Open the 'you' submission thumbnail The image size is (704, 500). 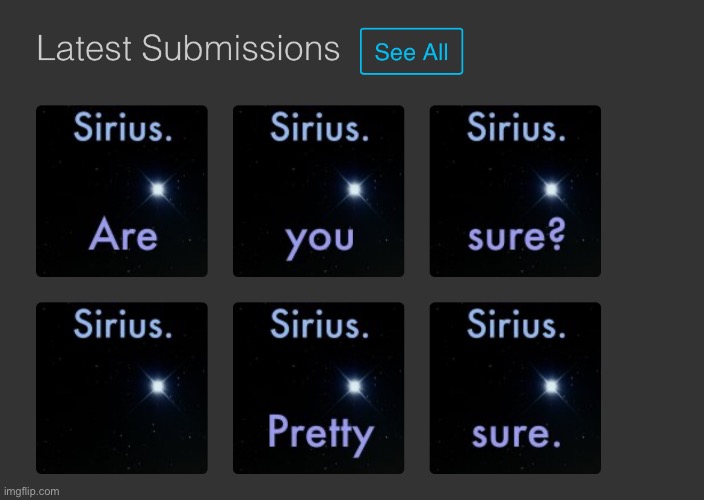(x=318, y=191)
